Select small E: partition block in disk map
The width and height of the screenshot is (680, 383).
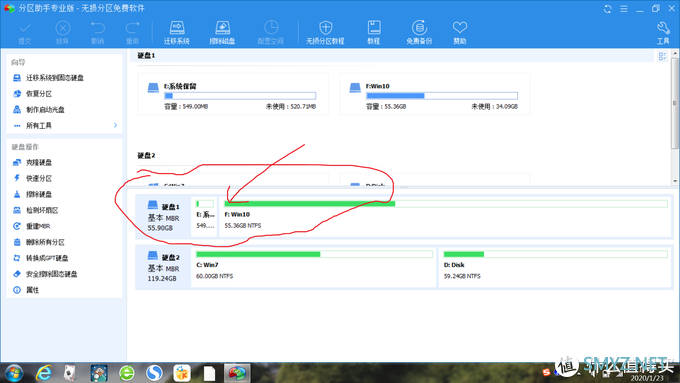(x=205, y=216)
